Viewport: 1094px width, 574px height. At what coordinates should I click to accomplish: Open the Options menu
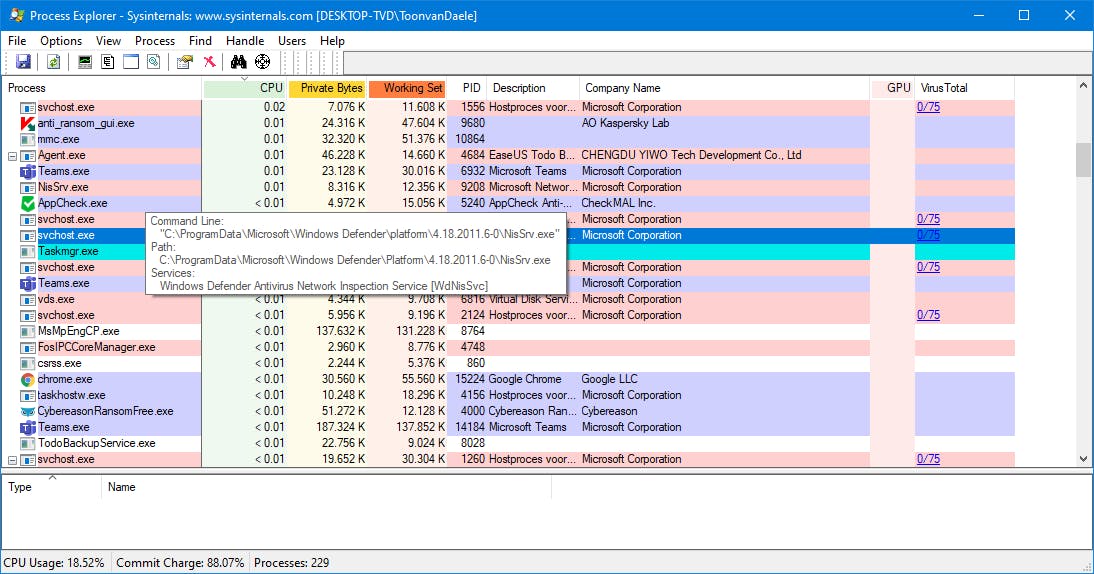click(61, 41)
